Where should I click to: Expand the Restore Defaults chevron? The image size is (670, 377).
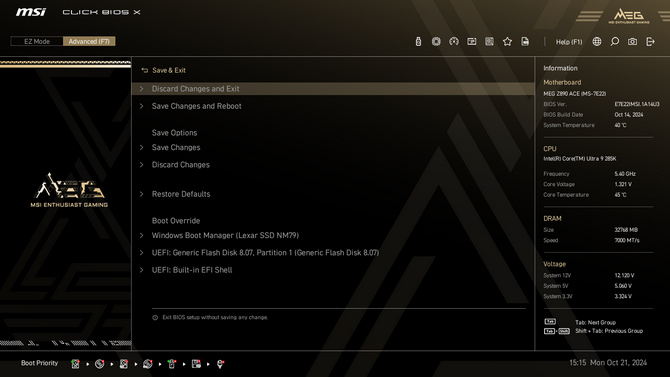pyautogui.click(x=141, y=194)
